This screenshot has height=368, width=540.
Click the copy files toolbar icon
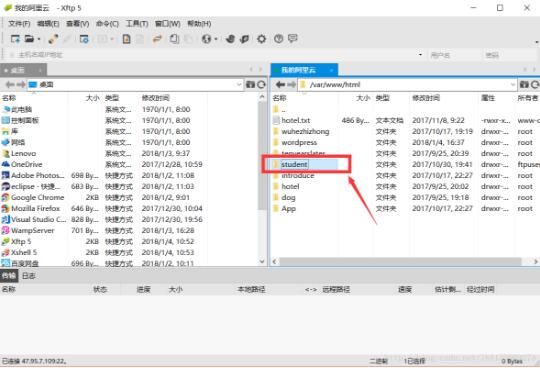click(174, 39)
